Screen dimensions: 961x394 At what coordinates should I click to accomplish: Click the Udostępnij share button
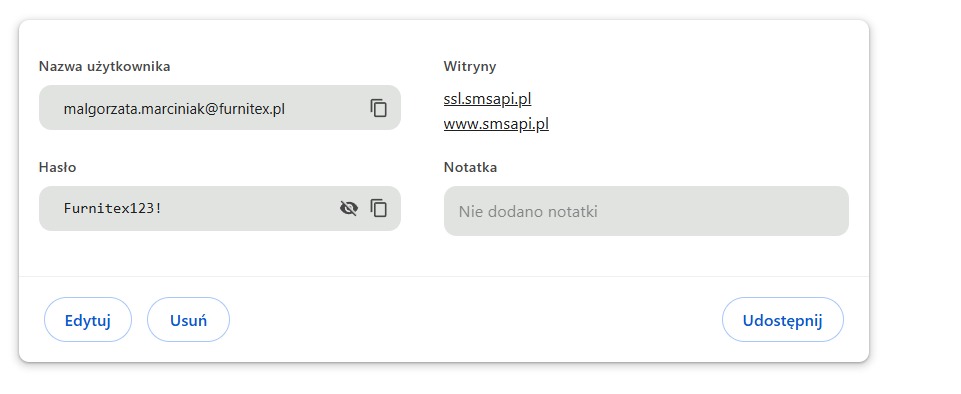783,320
